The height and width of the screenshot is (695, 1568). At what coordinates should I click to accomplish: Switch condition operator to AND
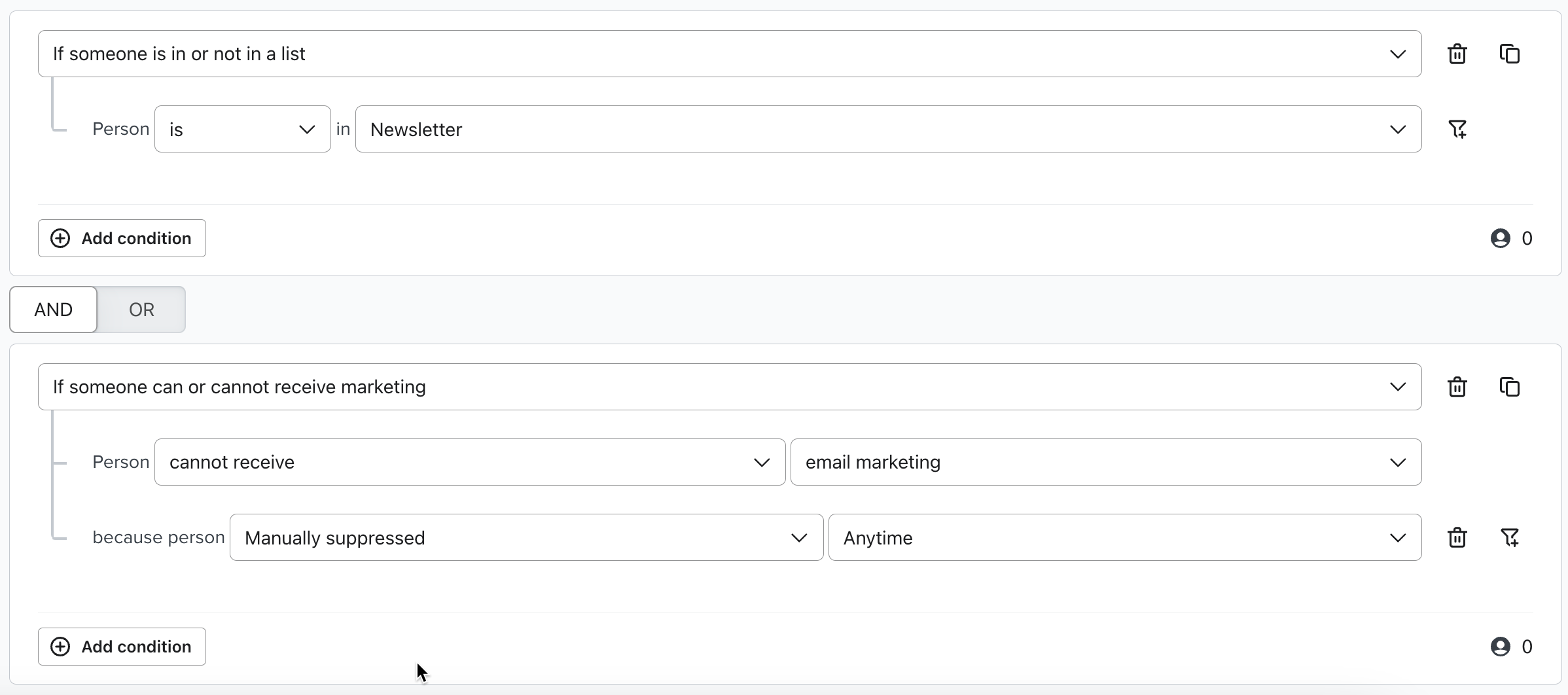coord(54,310)
